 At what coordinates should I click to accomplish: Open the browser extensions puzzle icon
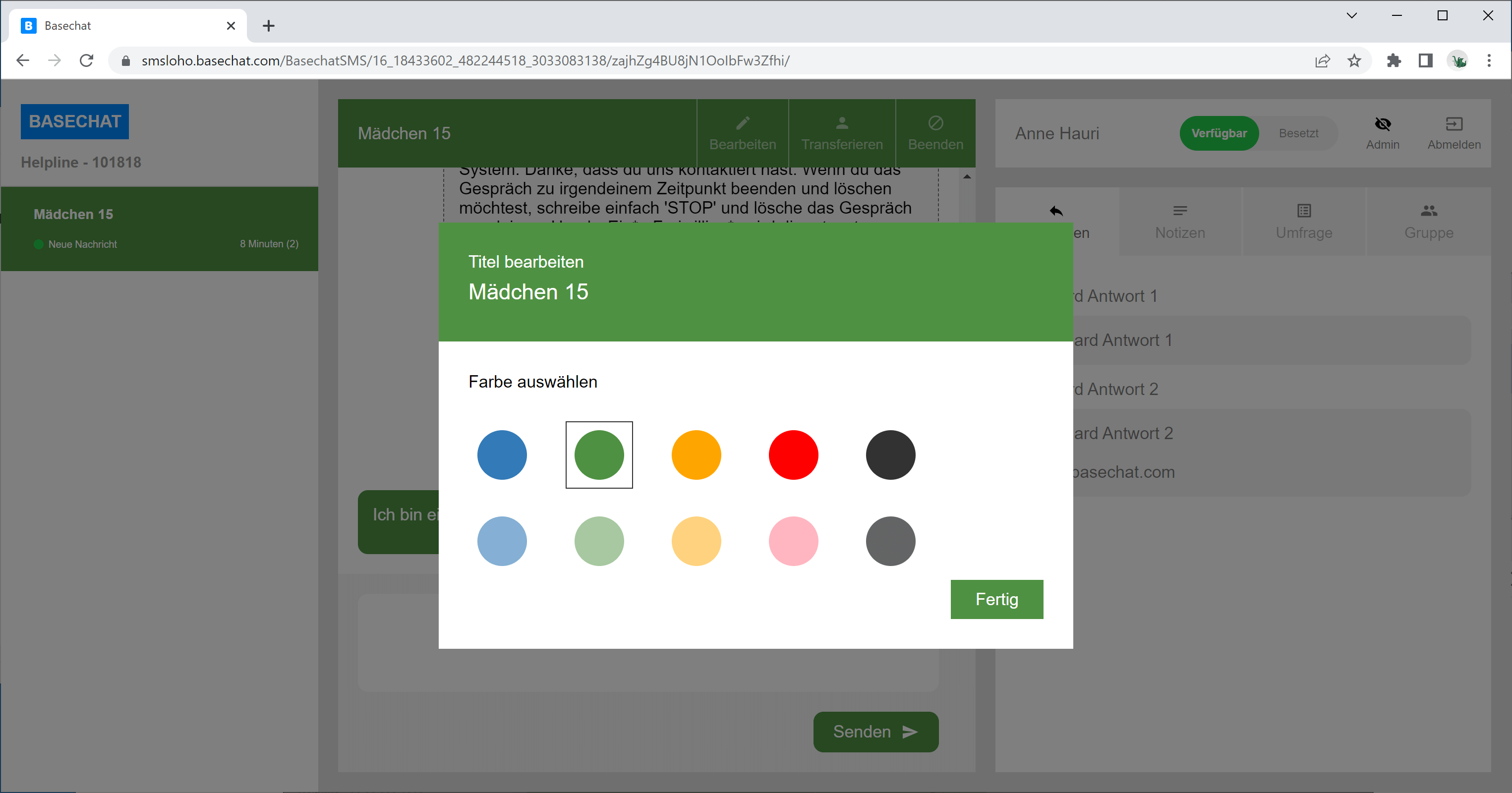tap(1394, 60)
